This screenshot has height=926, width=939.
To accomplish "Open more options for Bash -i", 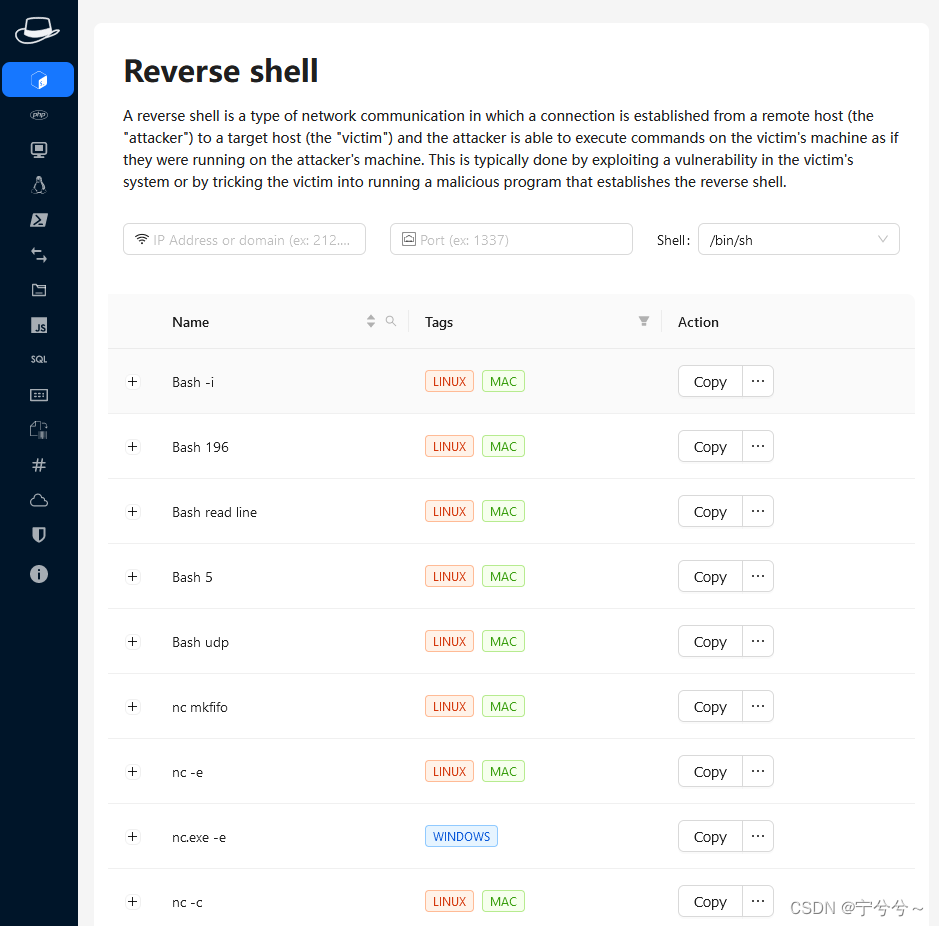I will pos(758,382).
